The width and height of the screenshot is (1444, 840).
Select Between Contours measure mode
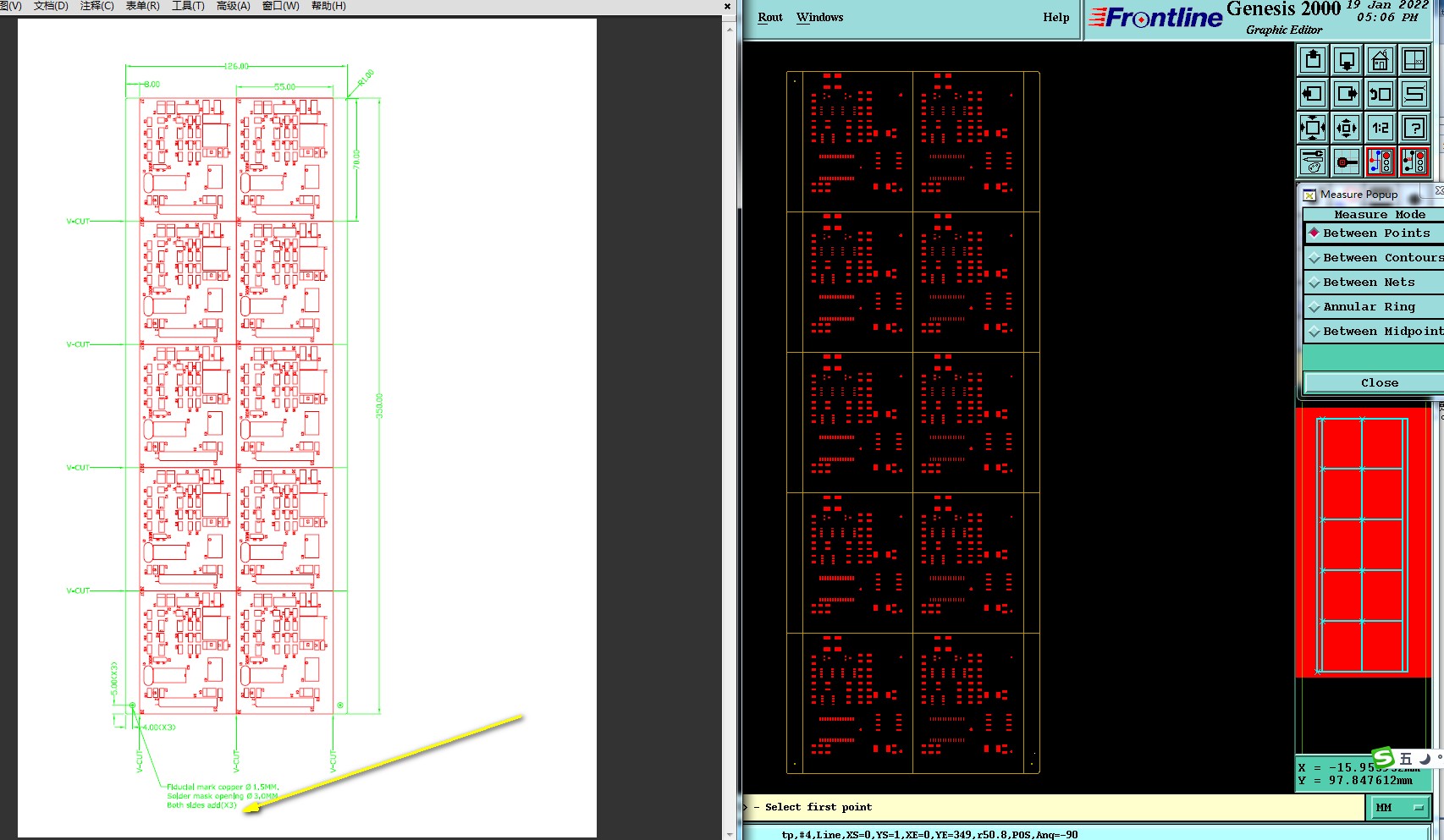tap(1374, 258)
